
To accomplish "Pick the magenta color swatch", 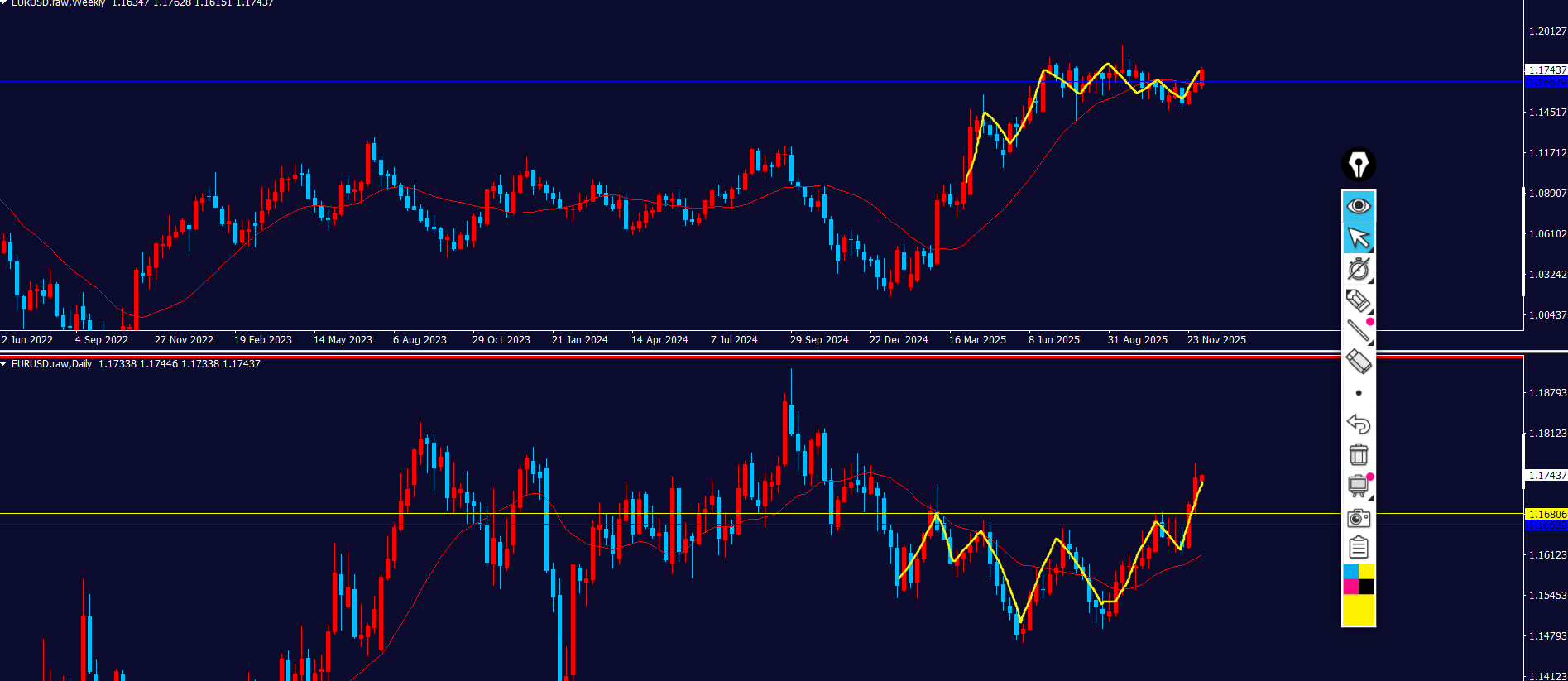I will point(1350,587).
